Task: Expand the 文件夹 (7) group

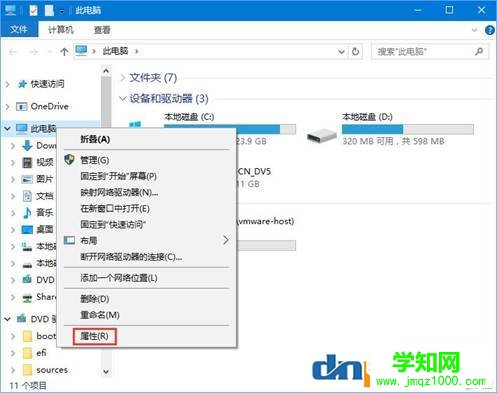Action: click(x=123, y=78)
